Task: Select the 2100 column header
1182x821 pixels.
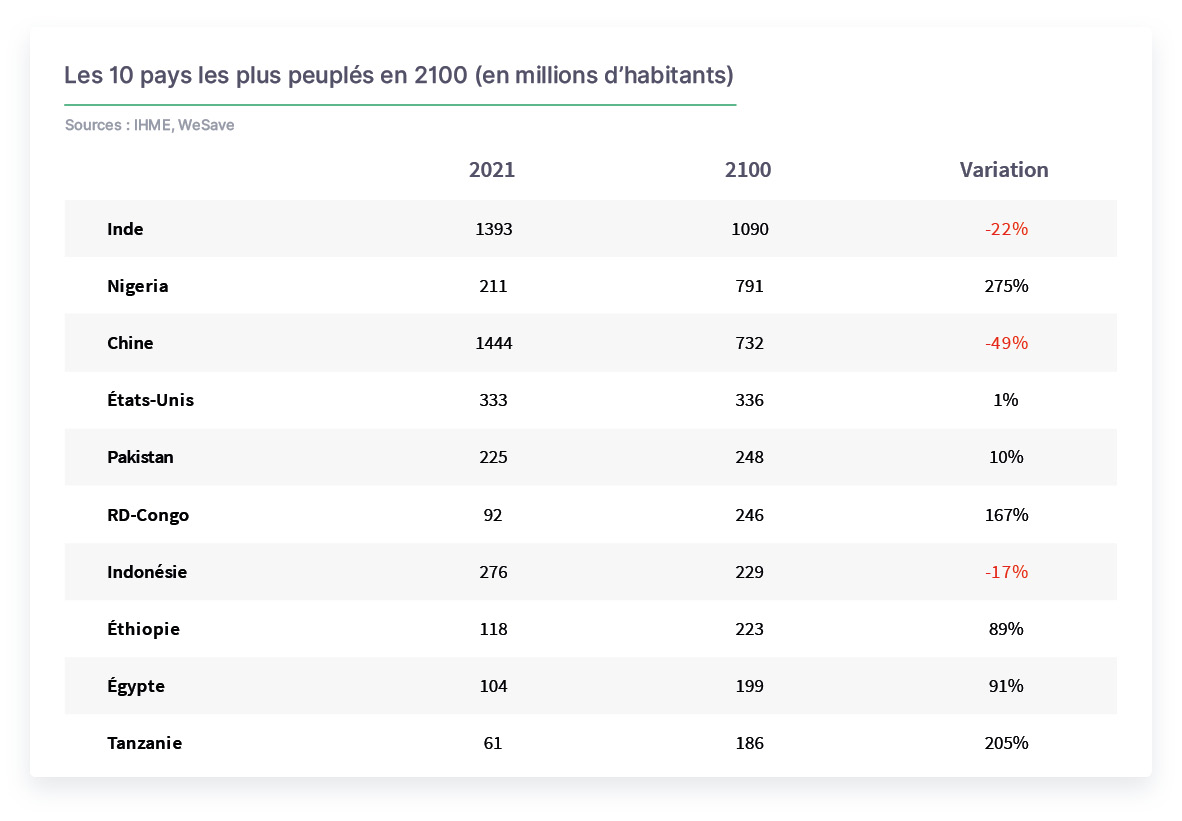Action: pyautogui.click(x=748, y=170)
